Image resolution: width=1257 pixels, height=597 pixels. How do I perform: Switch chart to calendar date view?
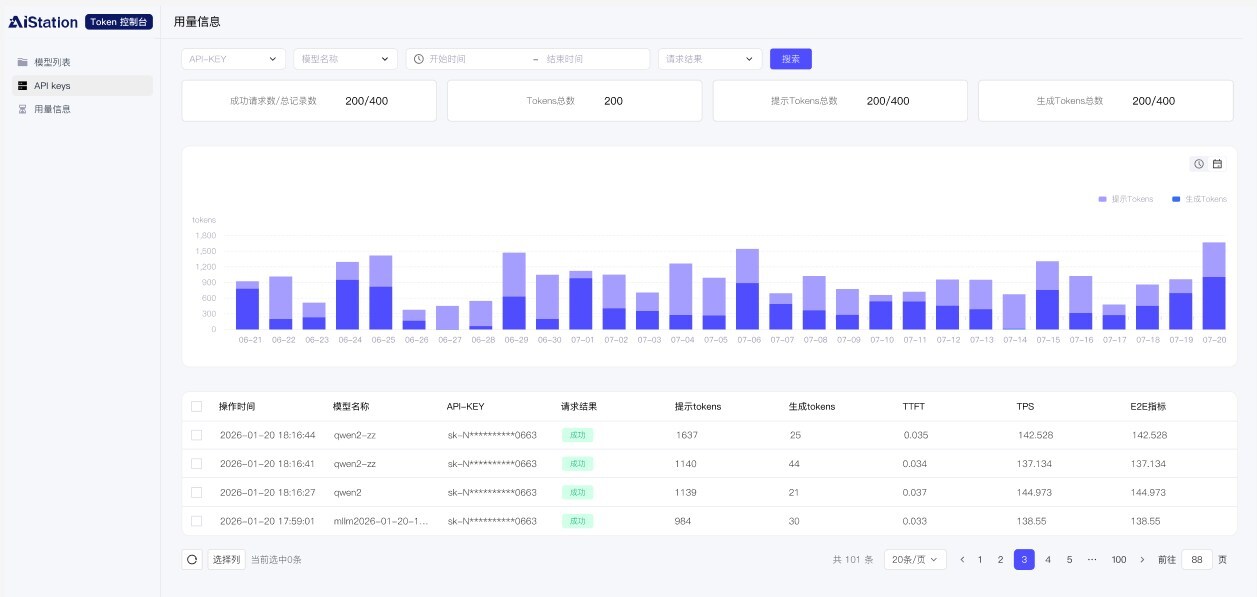tap(1217, 164)
